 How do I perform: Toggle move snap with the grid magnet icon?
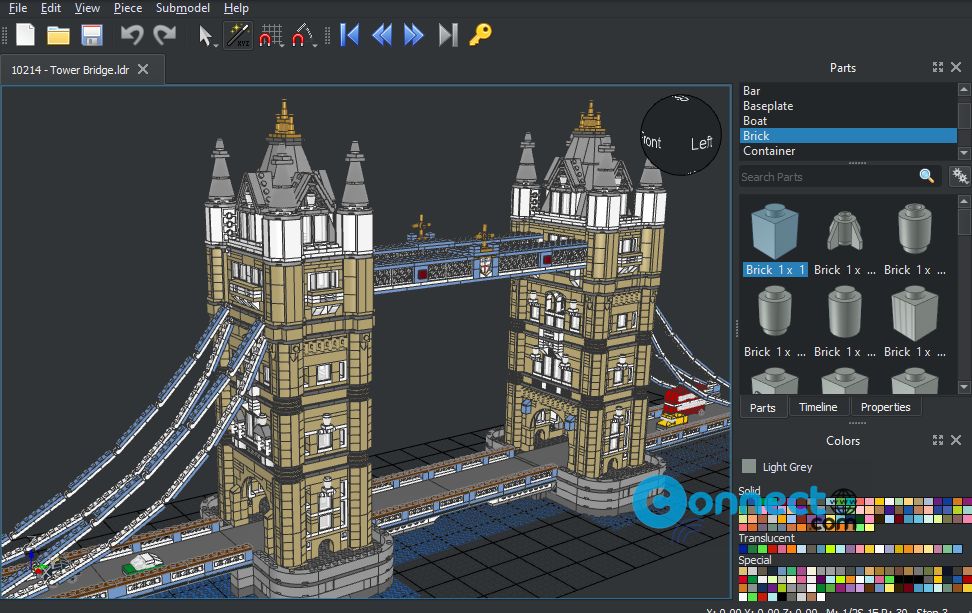click(270, 35)
